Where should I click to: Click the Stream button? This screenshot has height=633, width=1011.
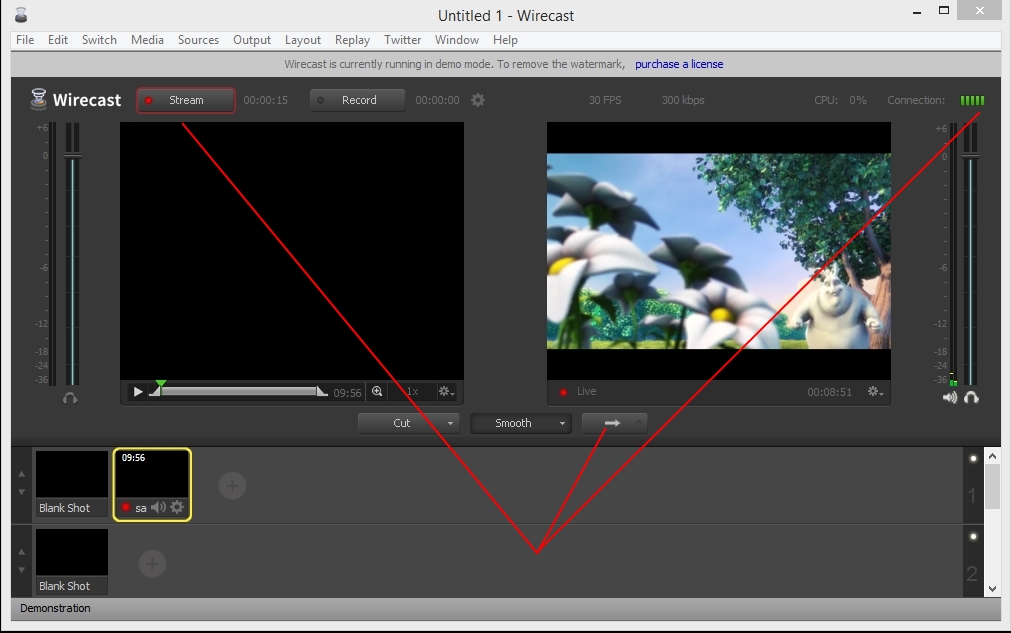[186, 100]
